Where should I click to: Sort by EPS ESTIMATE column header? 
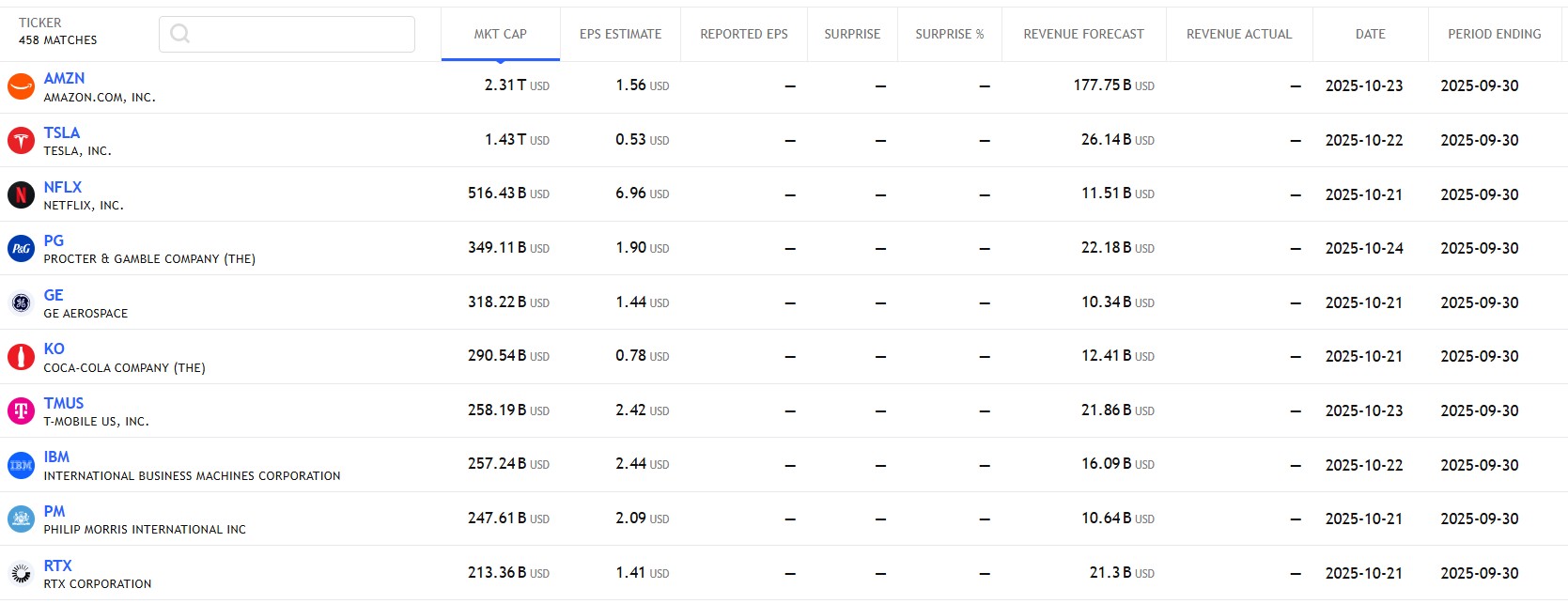[620, 35]
